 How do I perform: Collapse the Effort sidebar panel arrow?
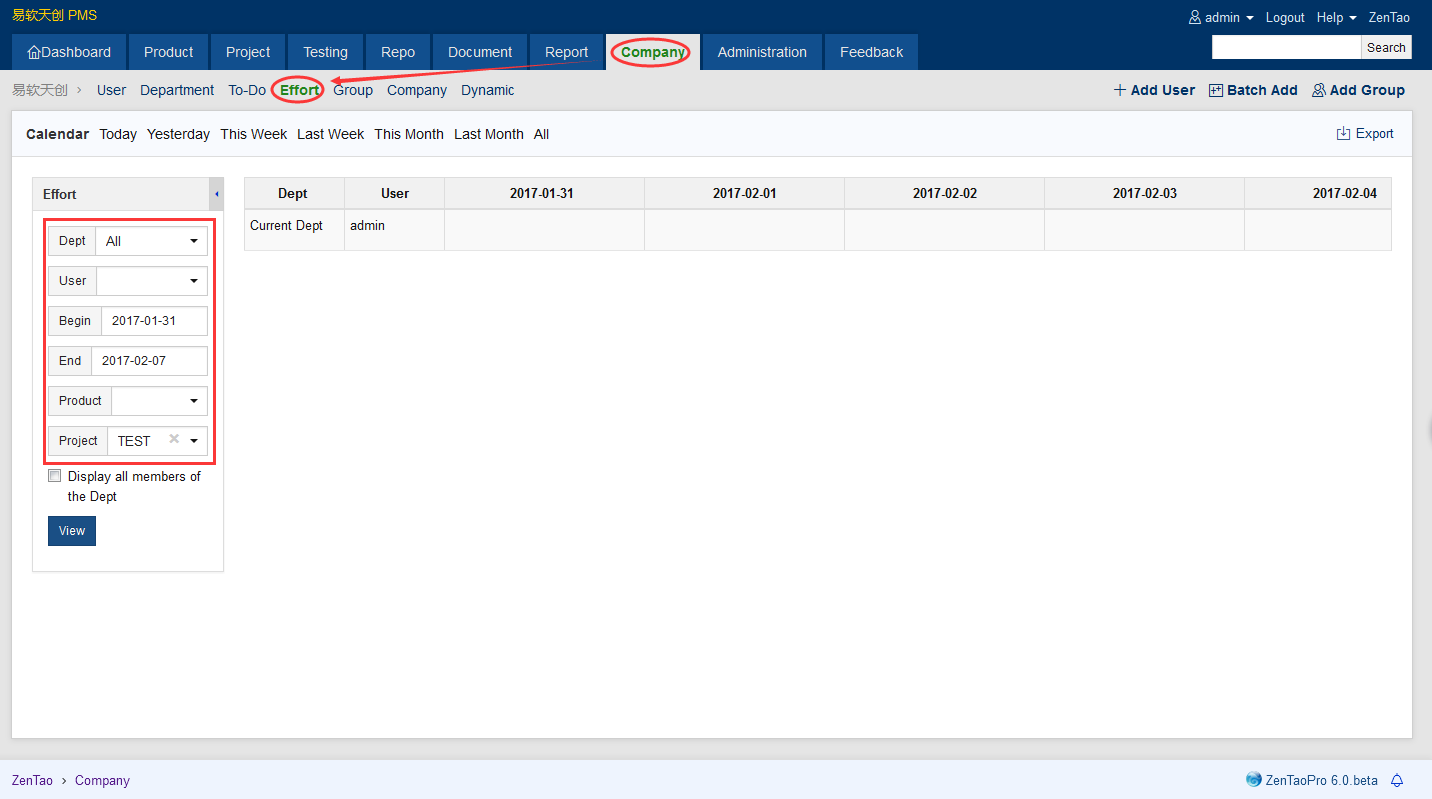[x=216, y=194]
